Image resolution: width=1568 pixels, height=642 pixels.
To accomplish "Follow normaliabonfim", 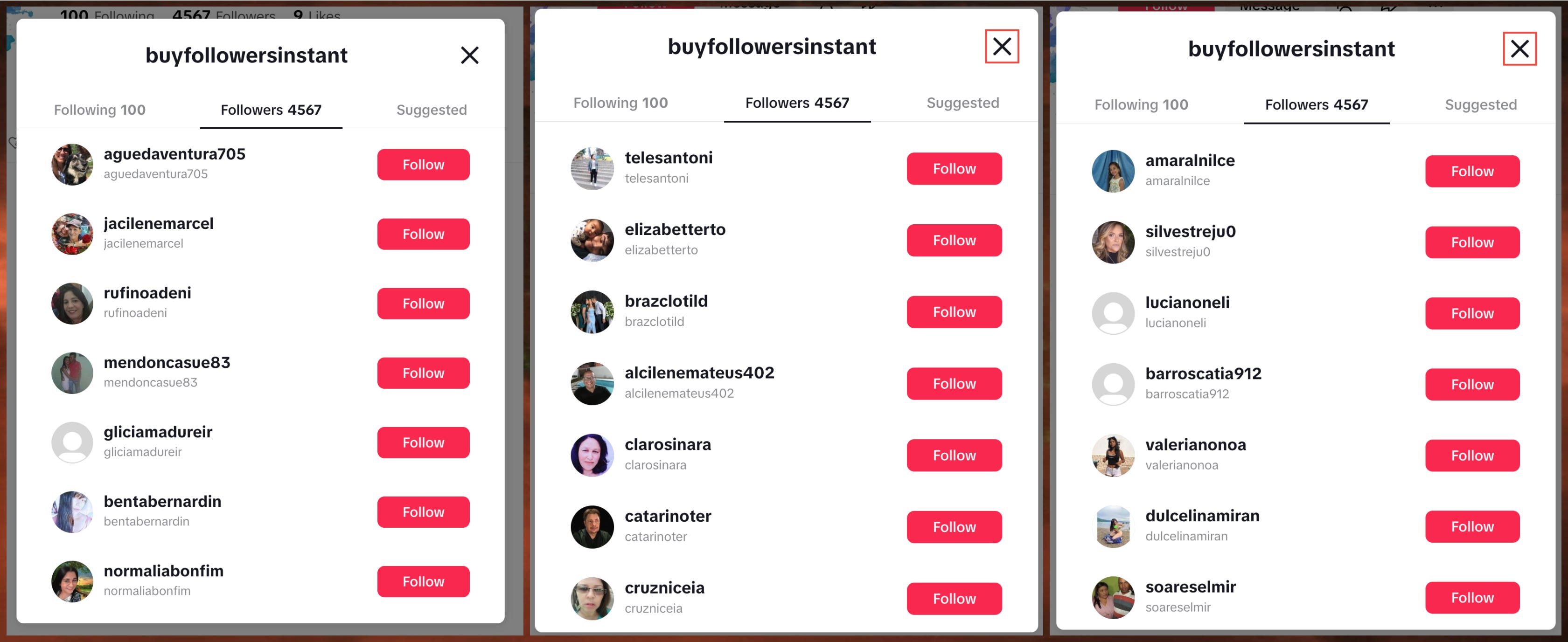I will pos(423,582).
